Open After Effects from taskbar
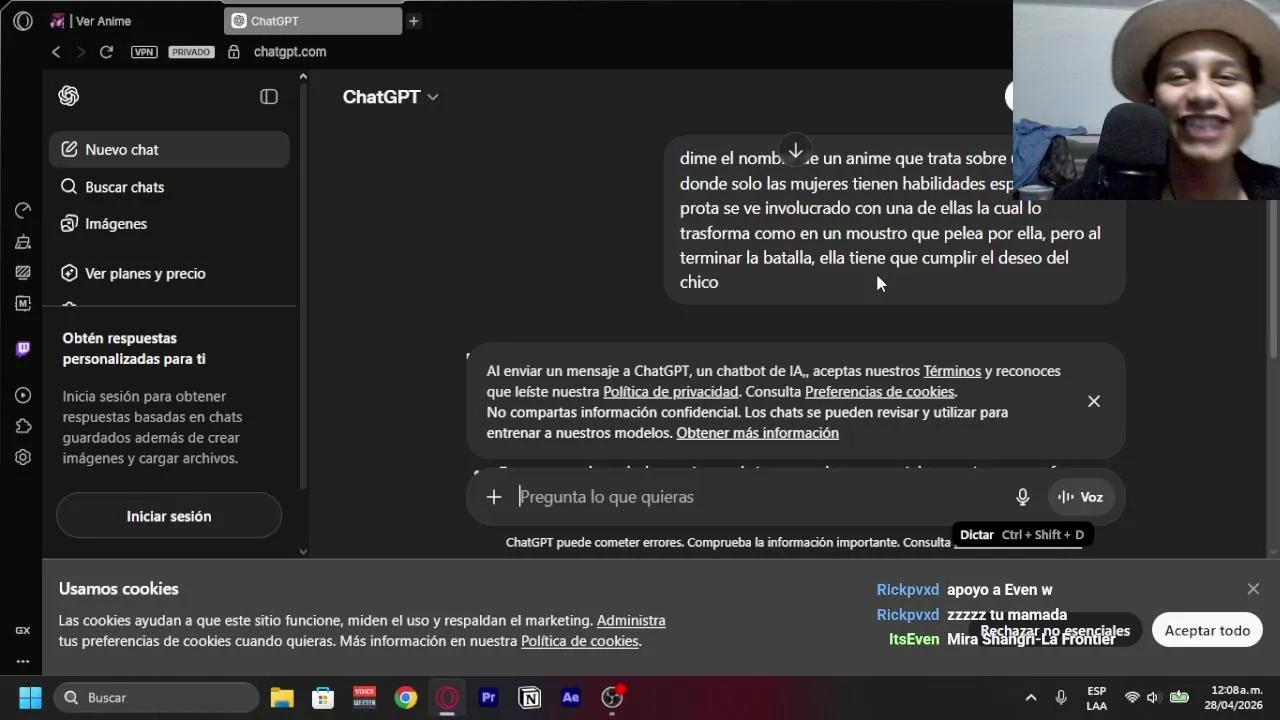Screen dimensions: 1280x720 571,698
